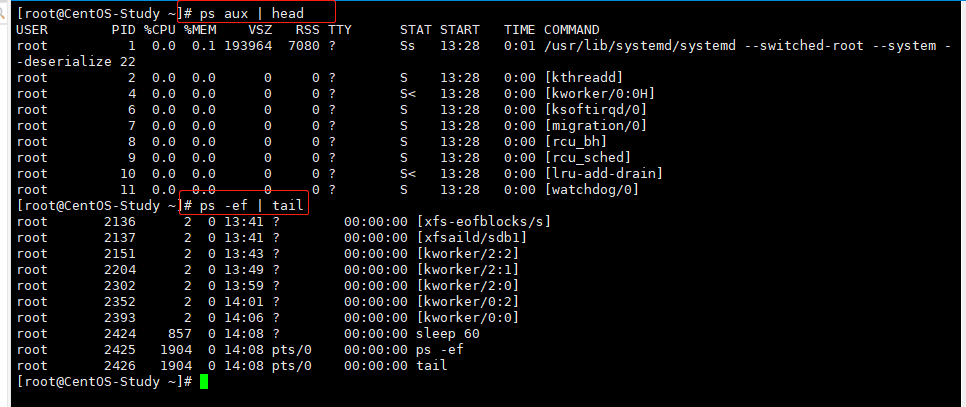
Task: Click the /usr/lib/systemd/systemd command path
Action: click(640, 46)
